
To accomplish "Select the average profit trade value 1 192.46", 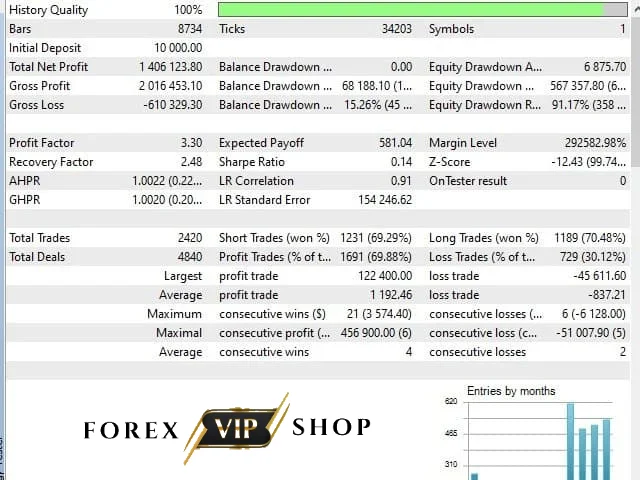I will click(391, 295).
